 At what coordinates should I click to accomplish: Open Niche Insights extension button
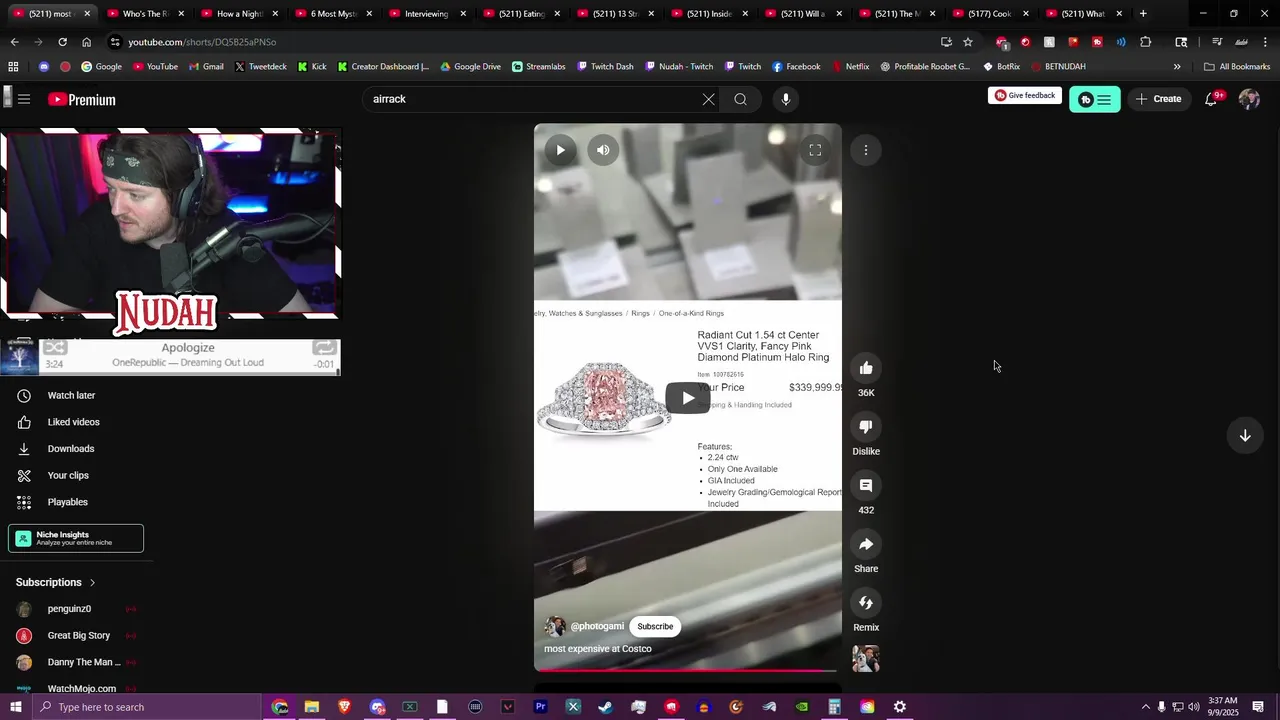pos(76,538)
